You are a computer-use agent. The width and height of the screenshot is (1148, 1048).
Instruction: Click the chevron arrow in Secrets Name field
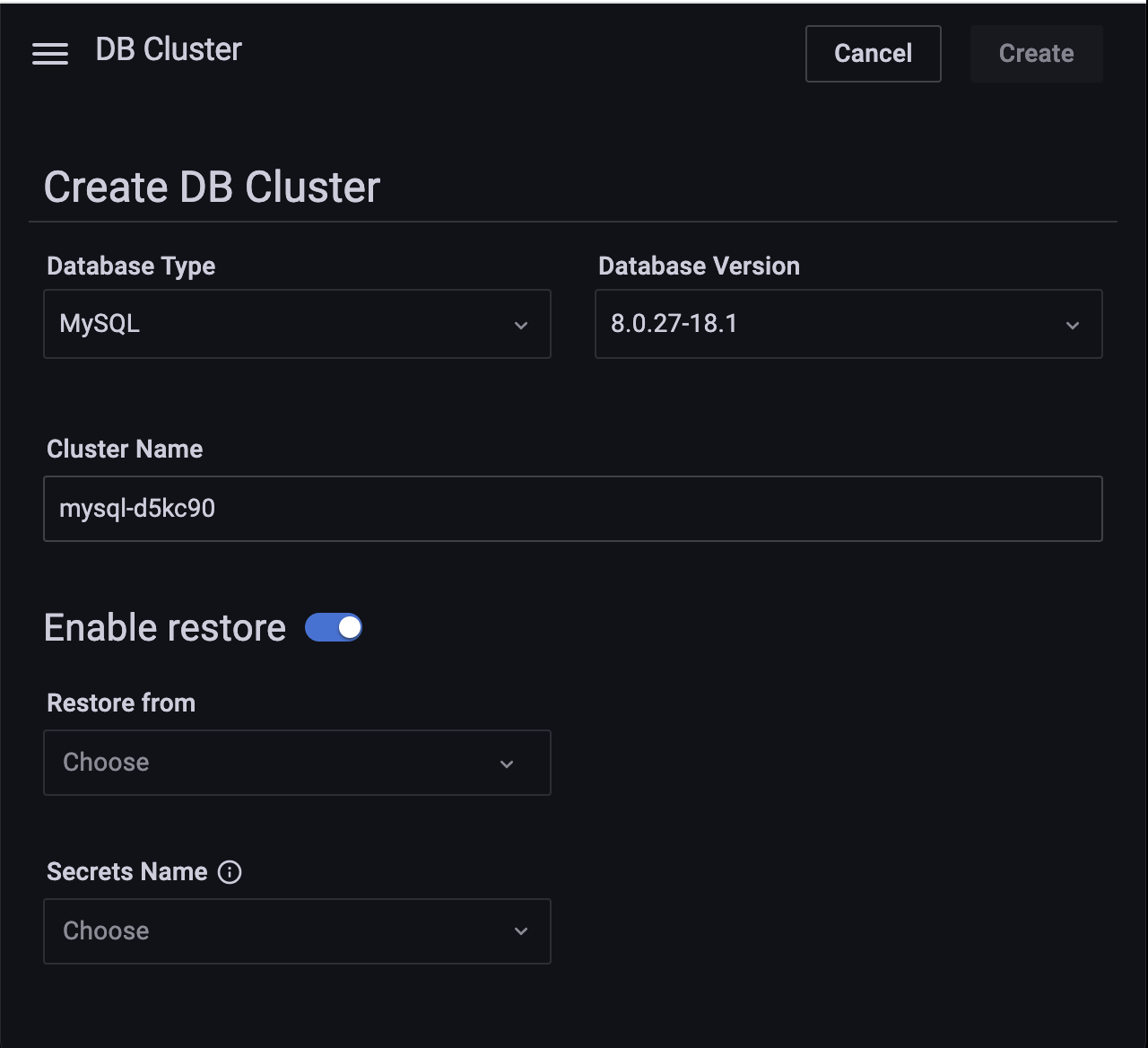click(521, 931)
